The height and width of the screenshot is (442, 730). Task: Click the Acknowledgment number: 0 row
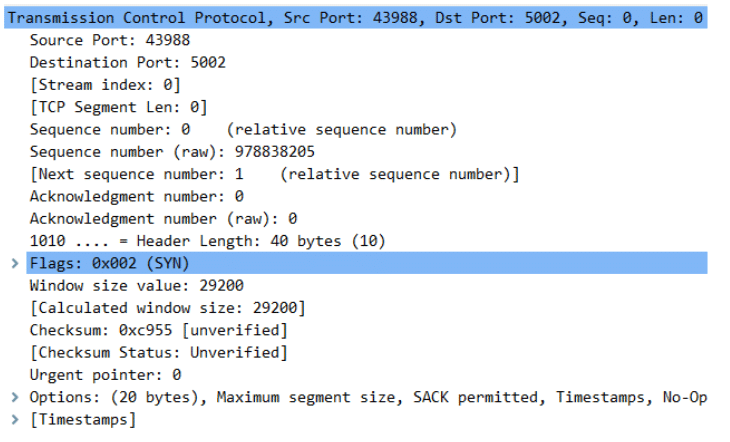click(x=136, y=196)
